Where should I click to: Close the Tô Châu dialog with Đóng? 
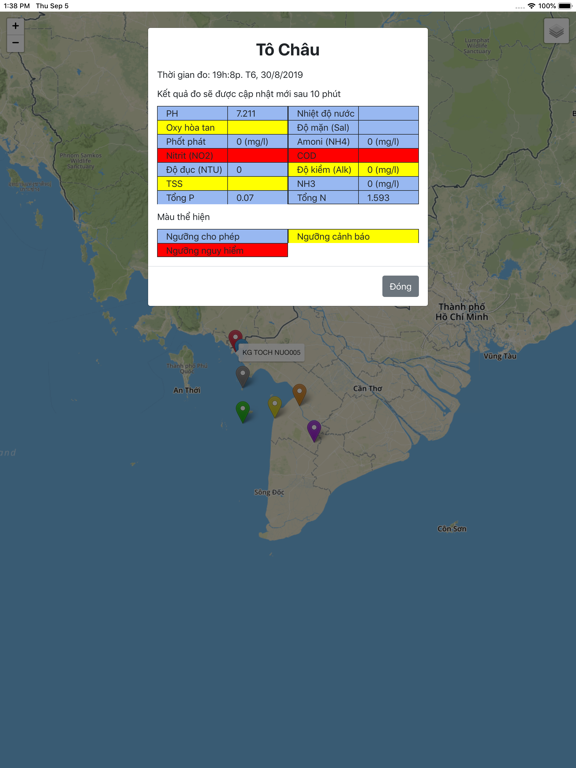coord(400,287)
